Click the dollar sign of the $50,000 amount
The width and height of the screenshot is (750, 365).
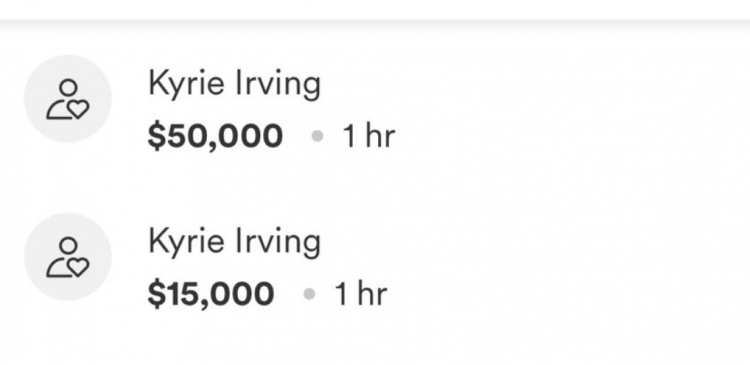click(x=156, y=136)
